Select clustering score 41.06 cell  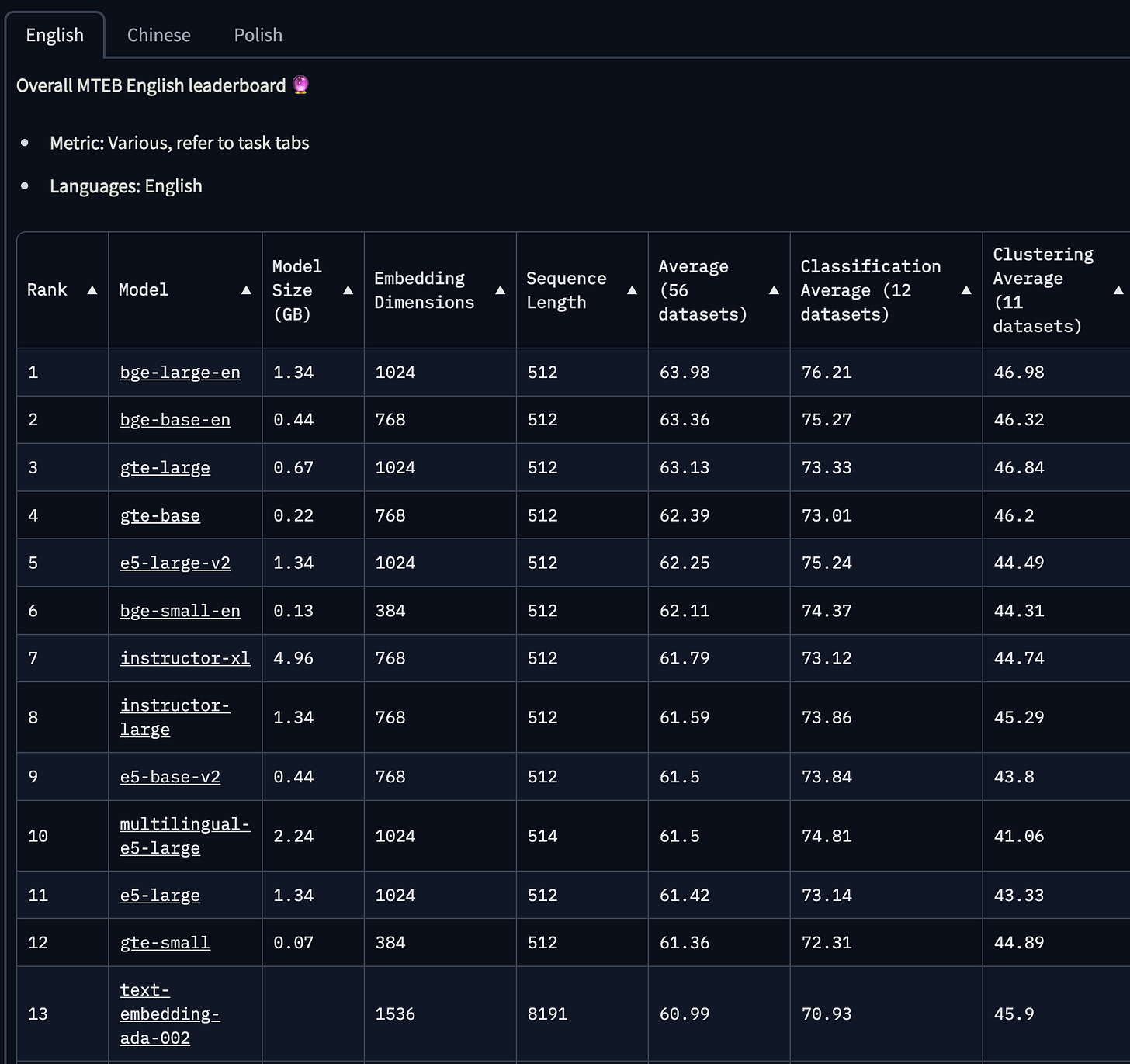tap(1056, 836)
